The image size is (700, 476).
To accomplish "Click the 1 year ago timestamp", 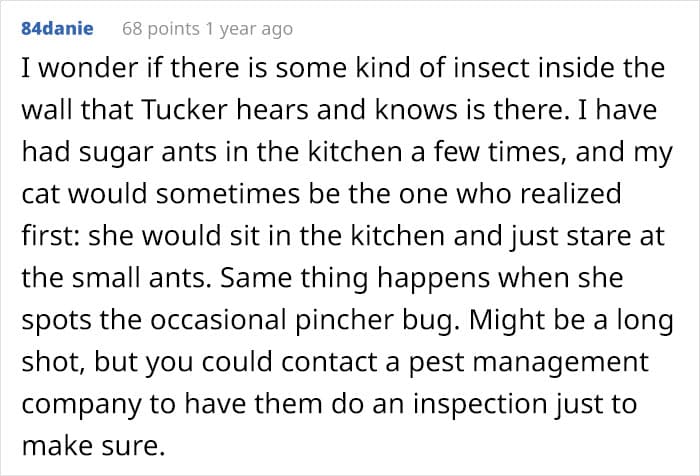I will click(x=249, y=29).
